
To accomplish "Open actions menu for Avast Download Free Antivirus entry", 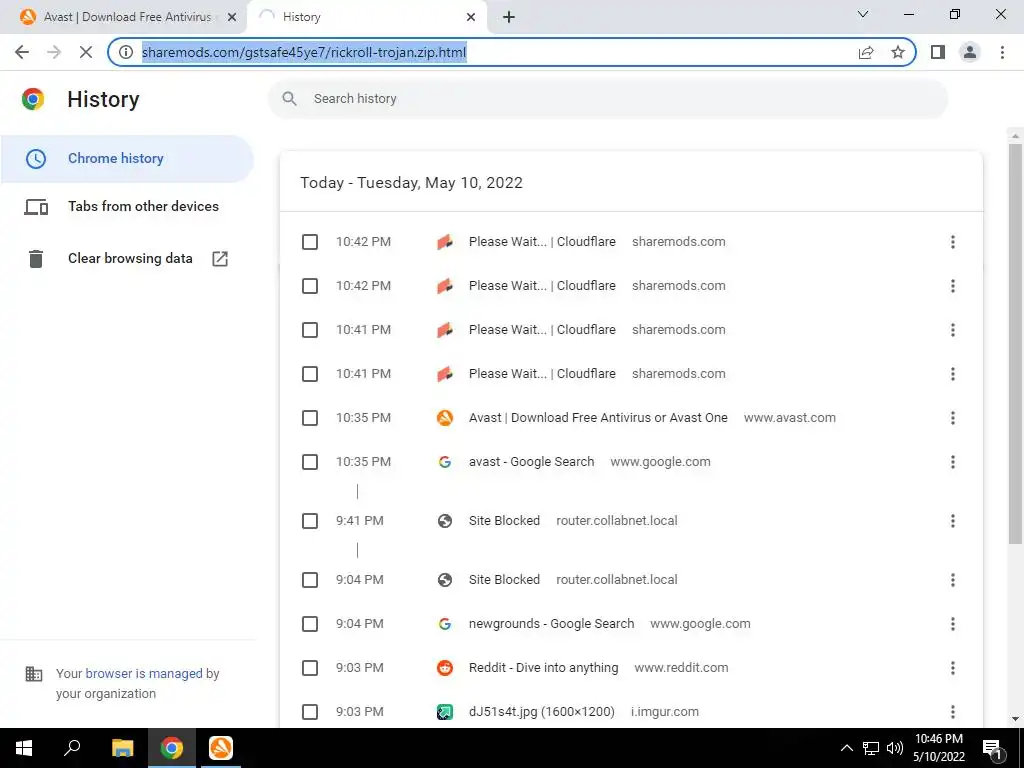I will click(953, 418).
